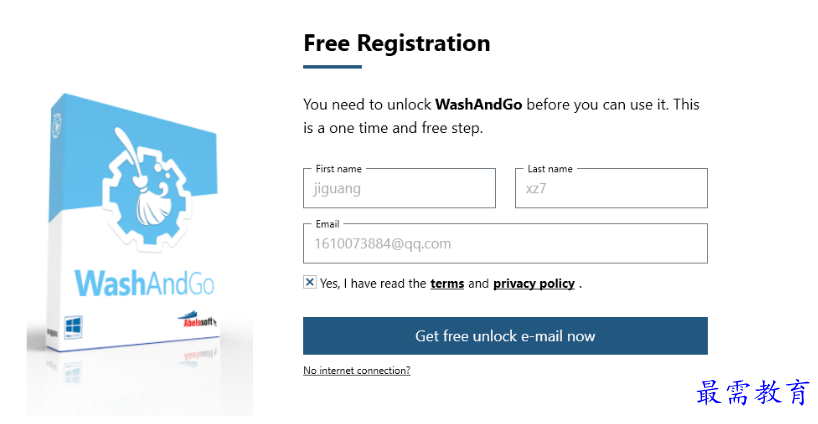The height and width of the screenshot is (424, 818).
Task: Click the No internet connection? link
Action: (x=356, y=371)
